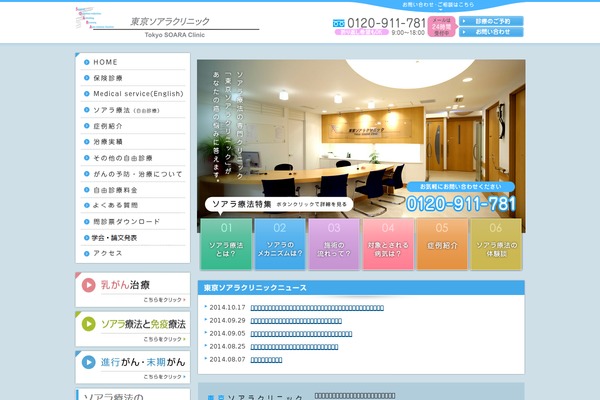The width and height of the screenshot is (600, 400).
Task: Open the 2014.08.07 news link
Action: pyautogui.click(x=266, y=360)
